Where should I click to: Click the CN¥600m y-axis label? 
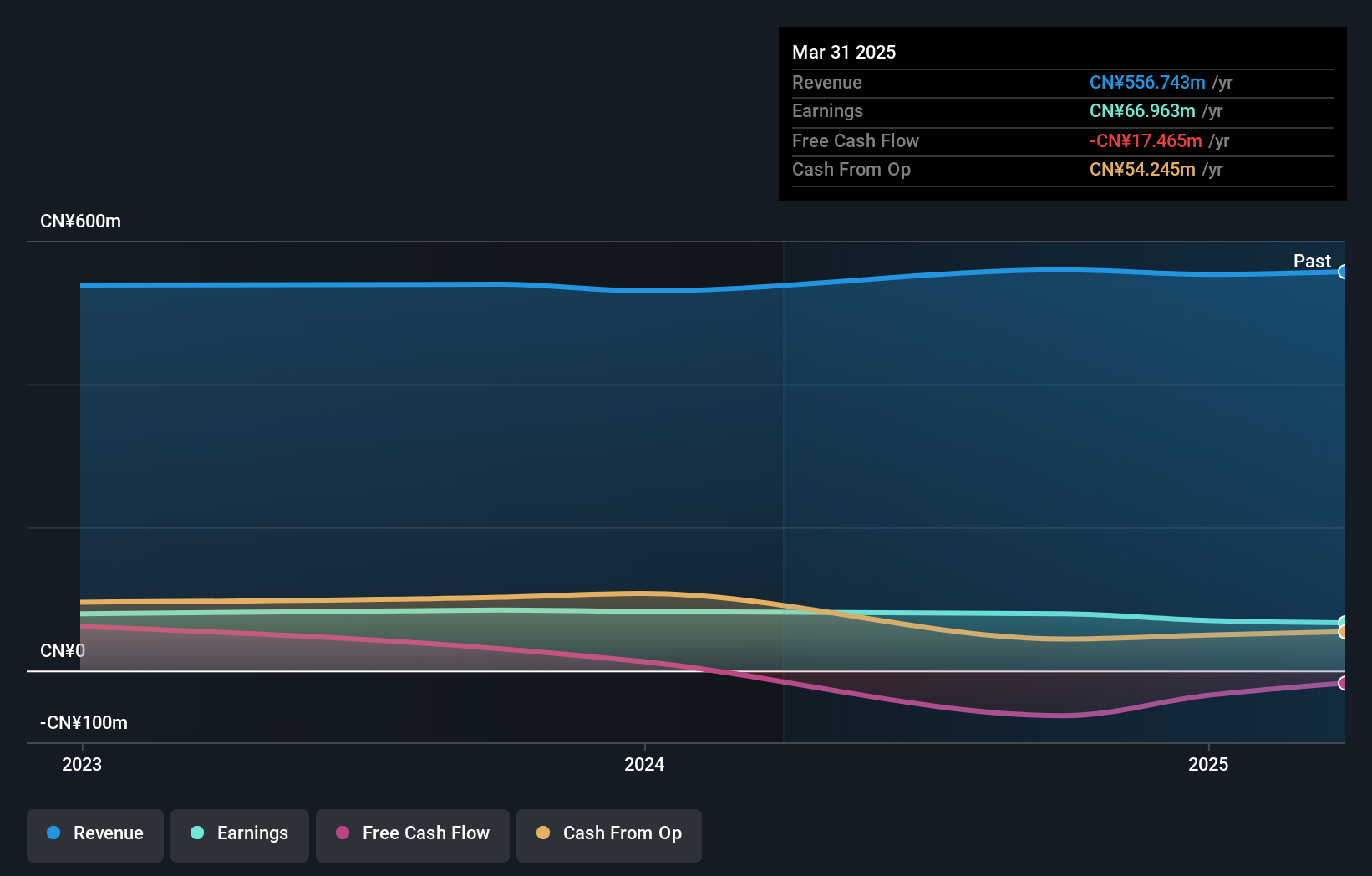(x=80, y=222)
